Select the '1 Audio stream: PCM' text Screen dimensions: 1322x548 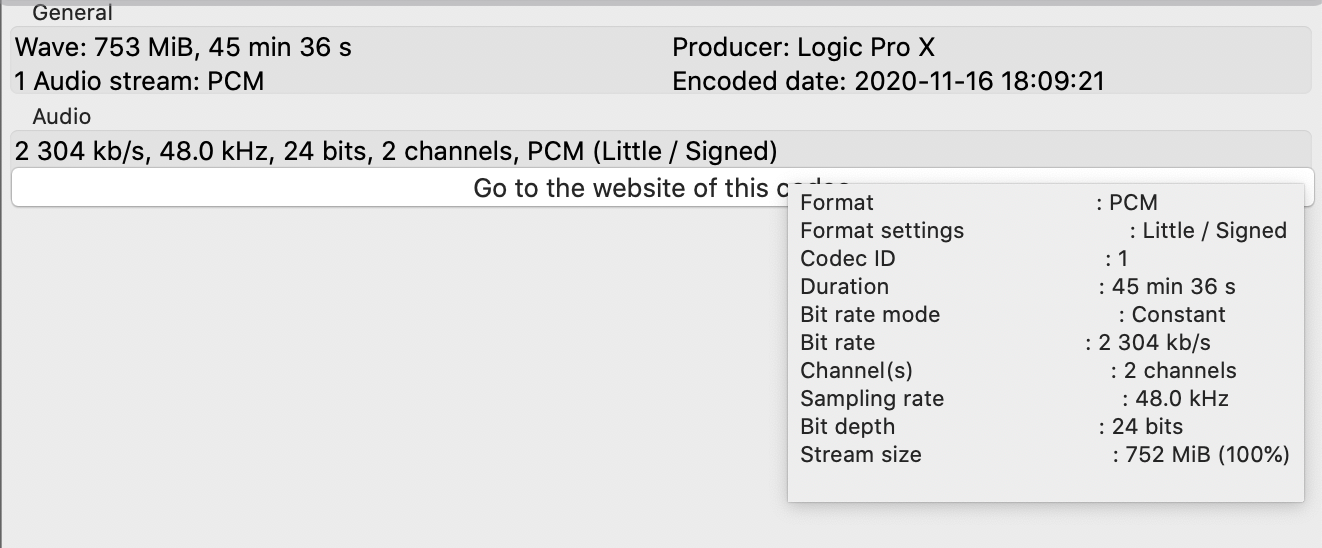pyautogui.click(x=139, y=81)
